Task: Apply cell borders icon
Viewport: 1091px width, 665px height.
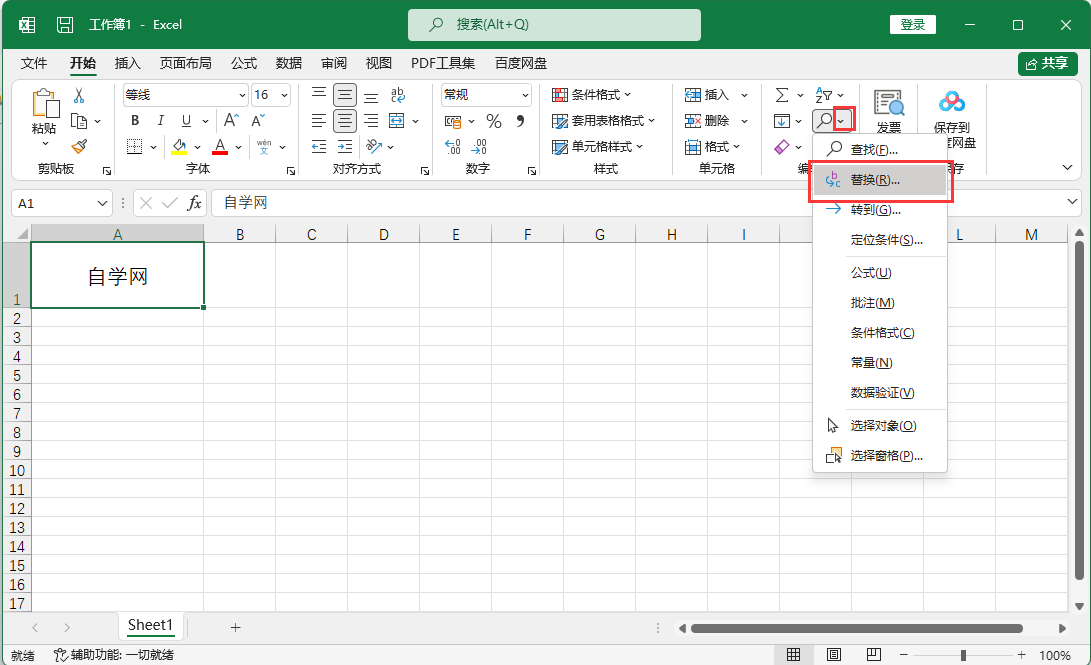Action: [x=134, y=146]
